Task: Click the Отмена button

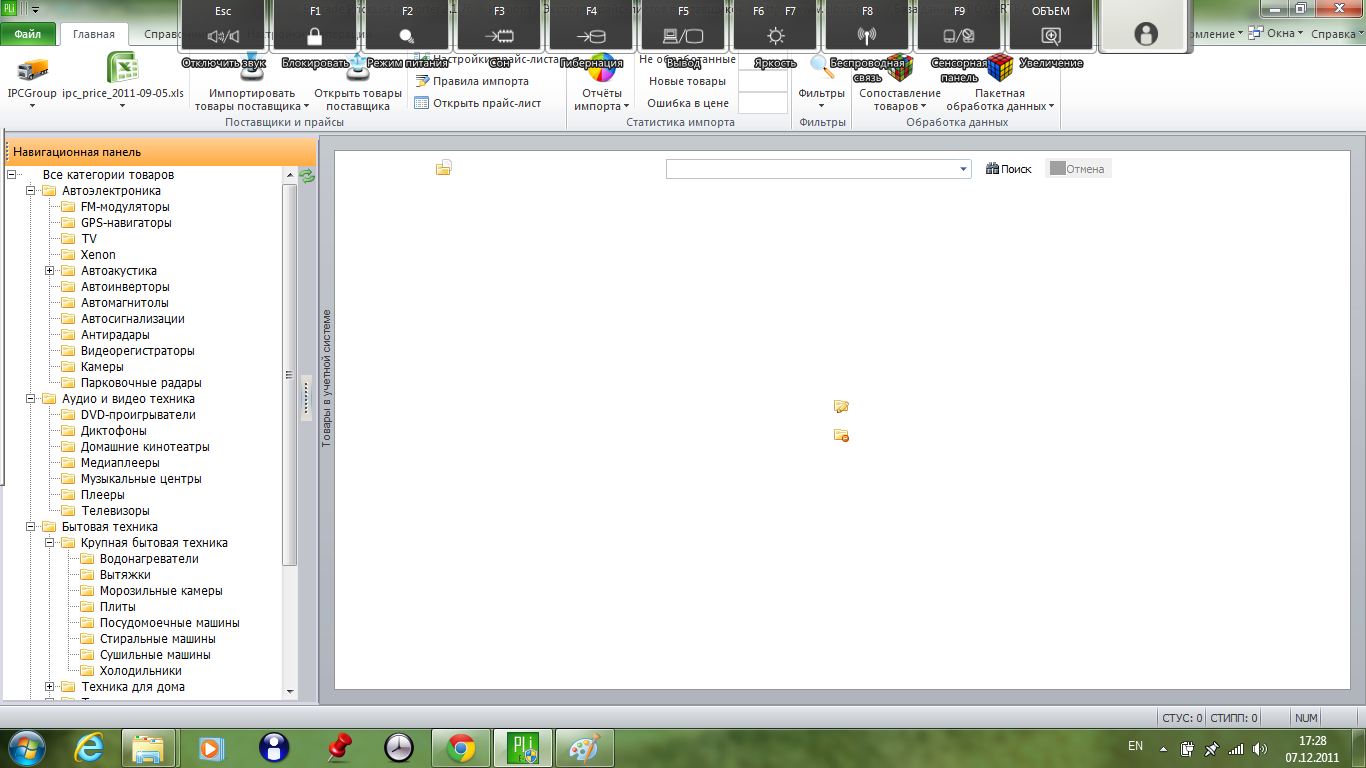Action: [1078, 169]
